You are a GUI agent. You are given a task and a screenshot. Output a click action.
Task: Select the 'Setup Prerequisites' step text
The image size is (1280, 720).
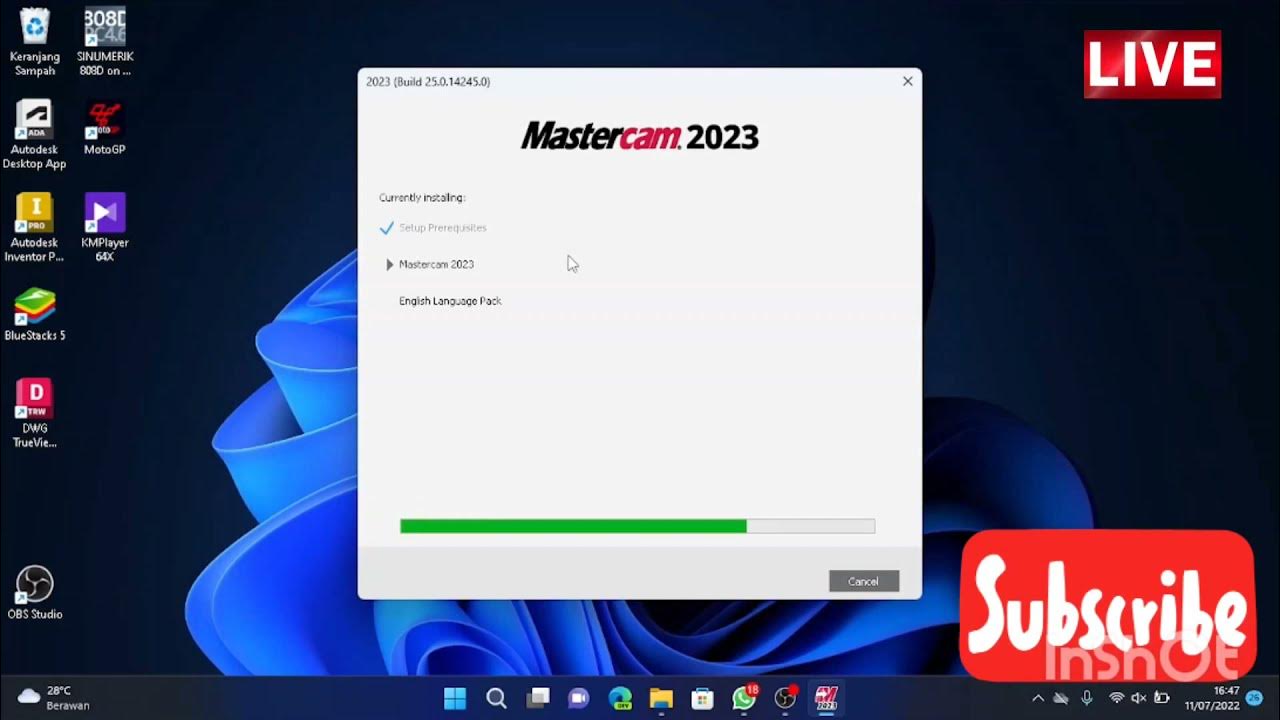[x=443, y=228]
